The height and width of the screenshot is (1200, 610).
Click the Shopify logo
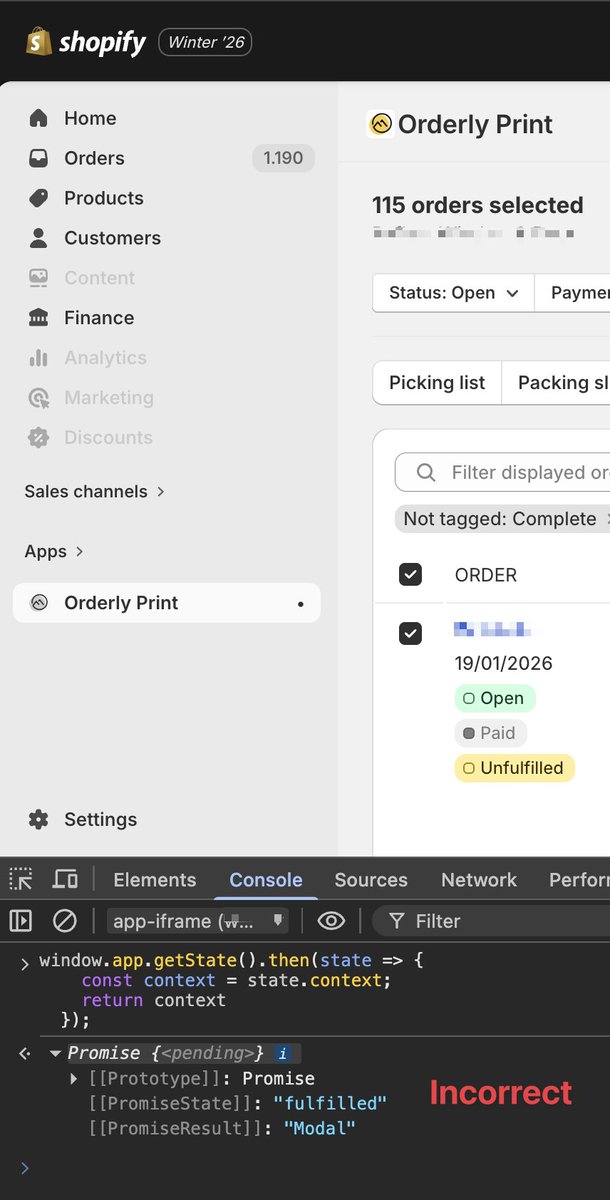[x=86, y=42]
